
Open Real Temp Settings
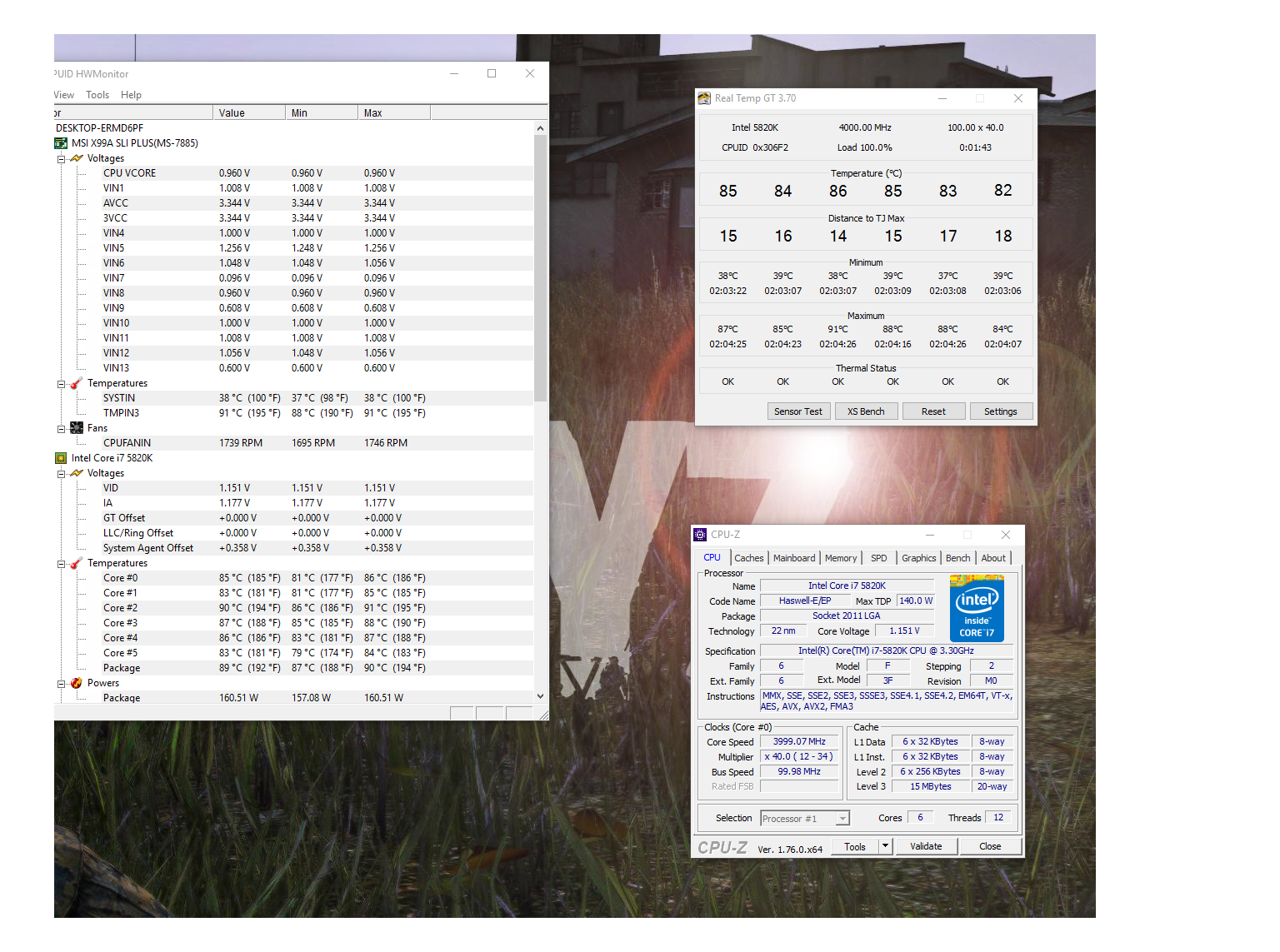[x=1001, y=411]
